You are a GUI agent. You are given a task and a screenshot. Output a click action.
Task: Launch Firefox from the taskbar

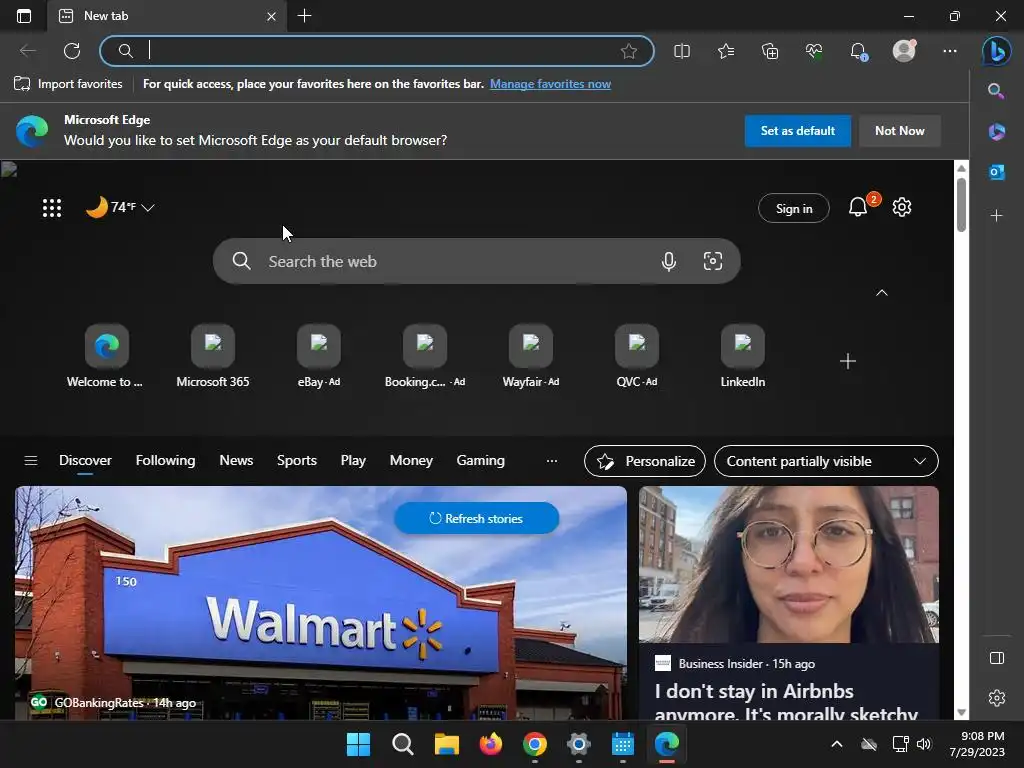point(490,744)
